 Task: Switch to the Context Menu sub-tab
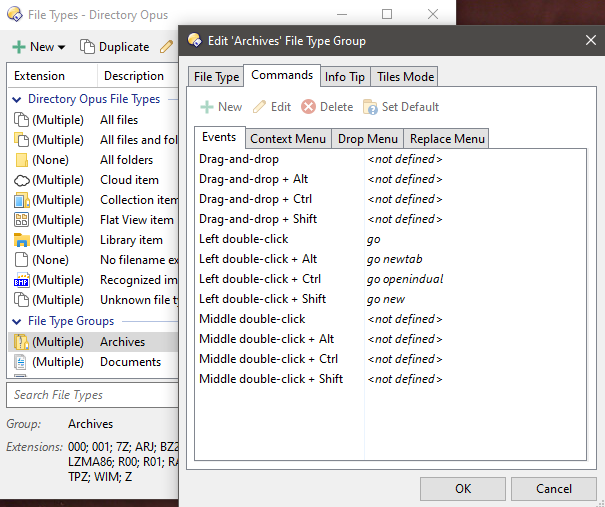288,139
